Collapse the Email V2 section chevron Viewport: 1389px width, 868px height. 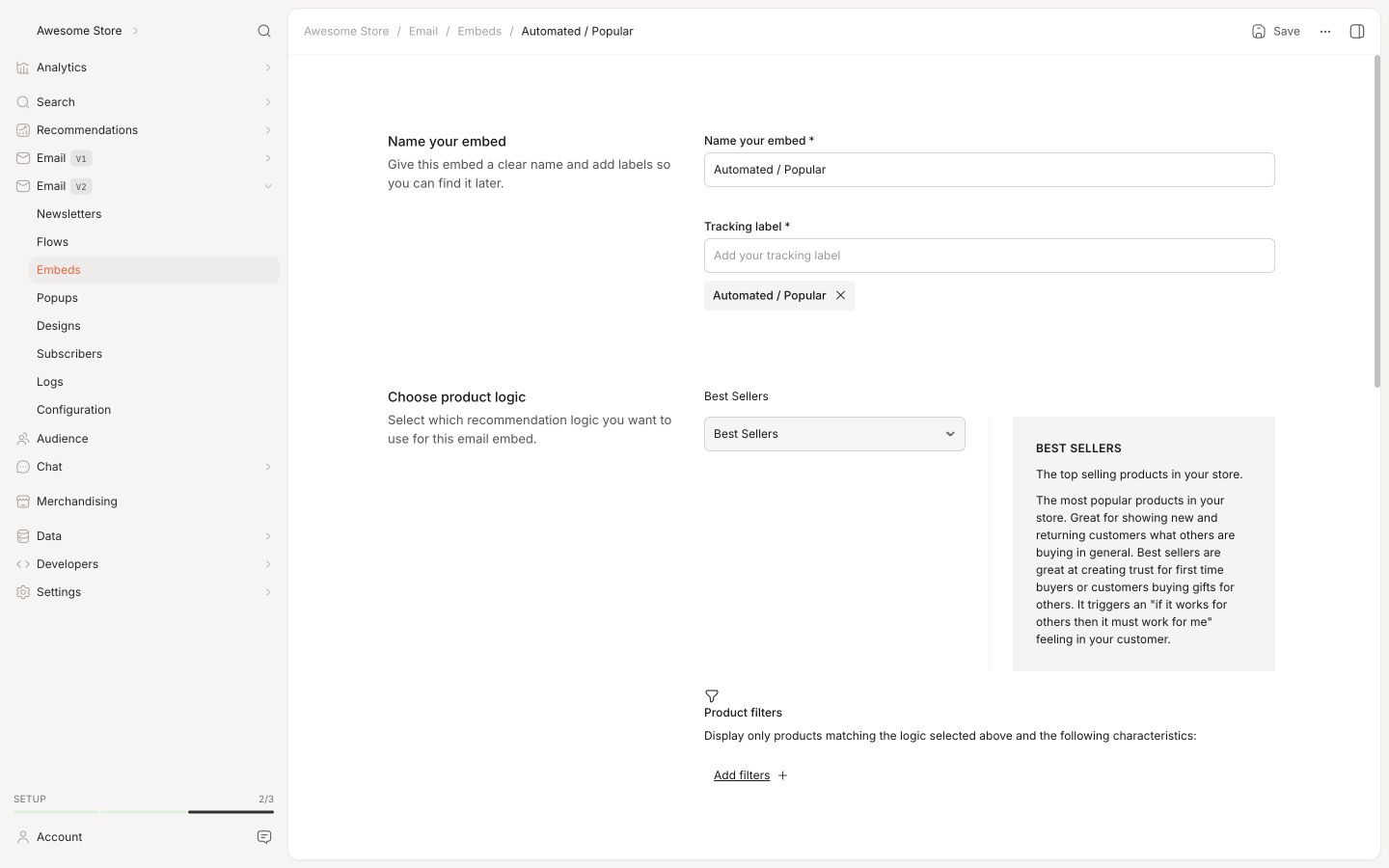268,186
